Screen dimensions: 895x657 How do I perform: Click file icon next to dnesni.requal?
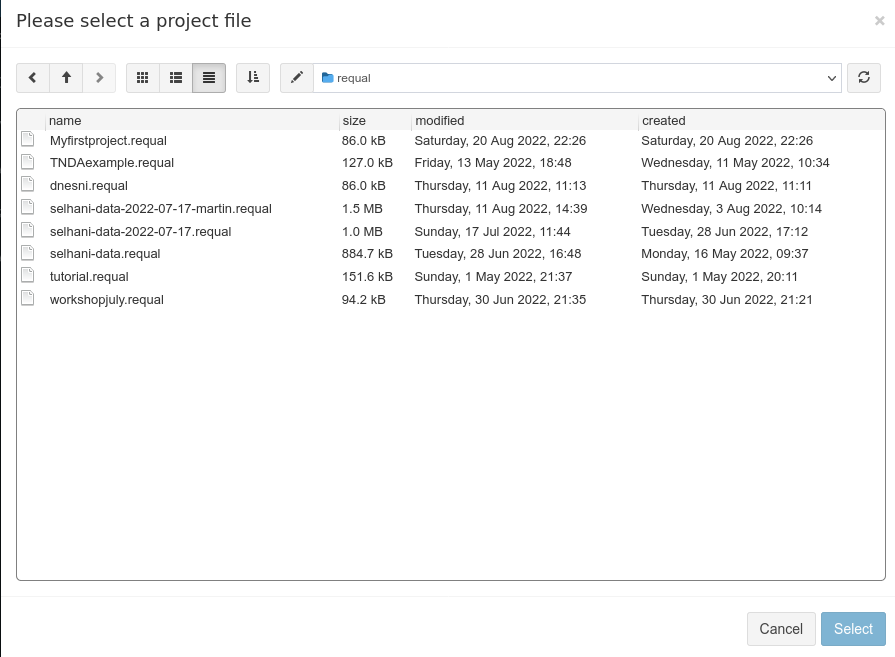(27, 184)
